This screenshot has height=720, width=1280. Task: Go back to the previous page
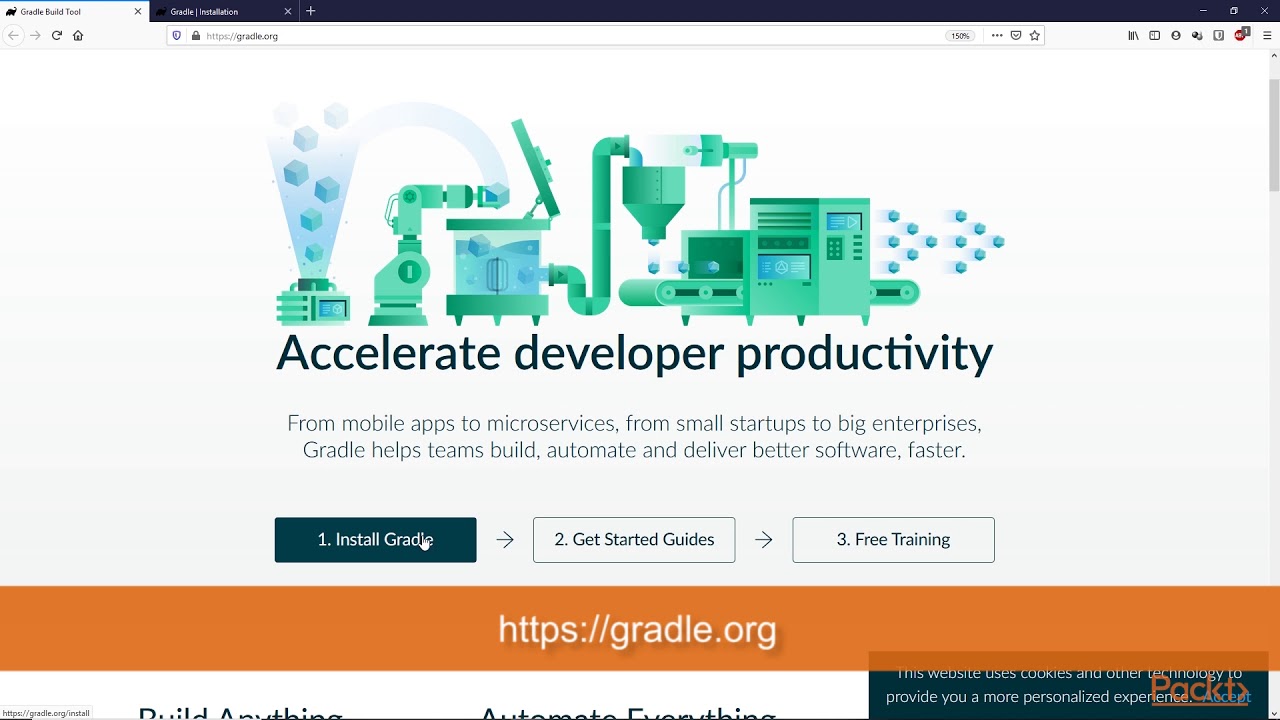coord(13,35)
